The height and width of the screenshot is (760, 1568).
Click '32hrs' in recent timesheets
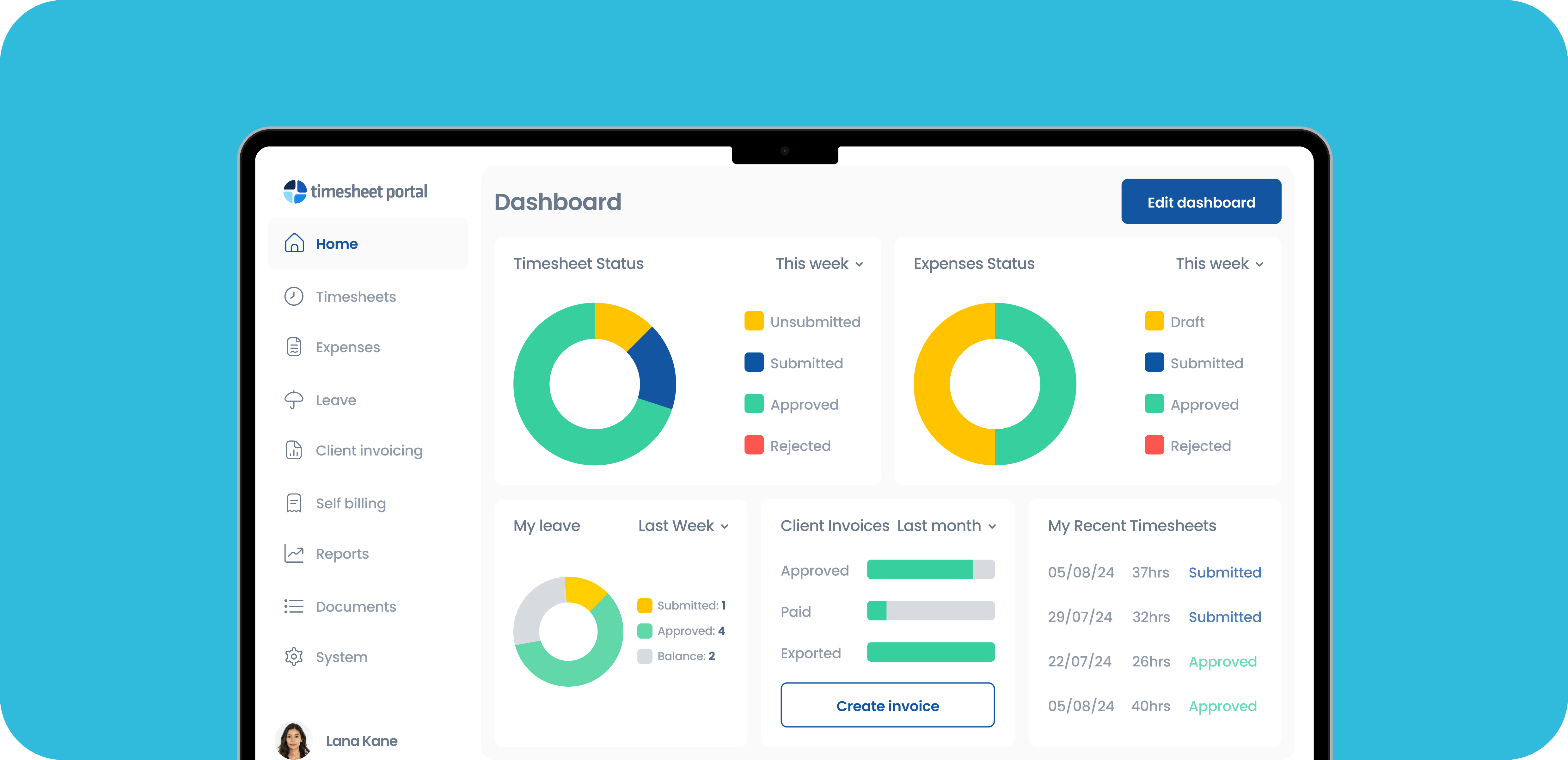(x=1151, y=617)
